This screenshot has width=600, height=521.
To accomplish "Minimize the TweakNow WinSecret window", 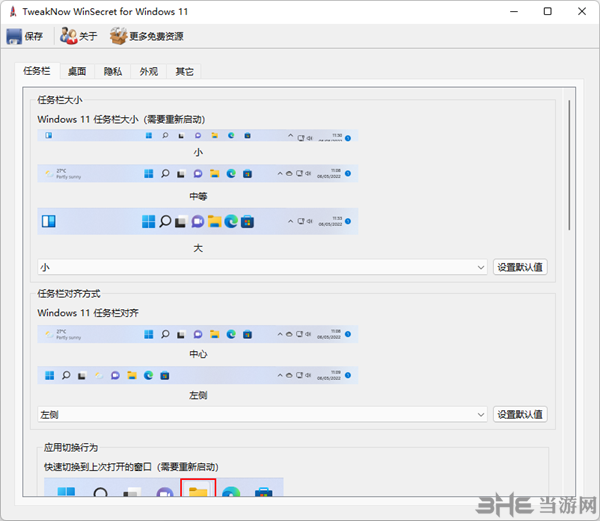I will coord(514,11).
